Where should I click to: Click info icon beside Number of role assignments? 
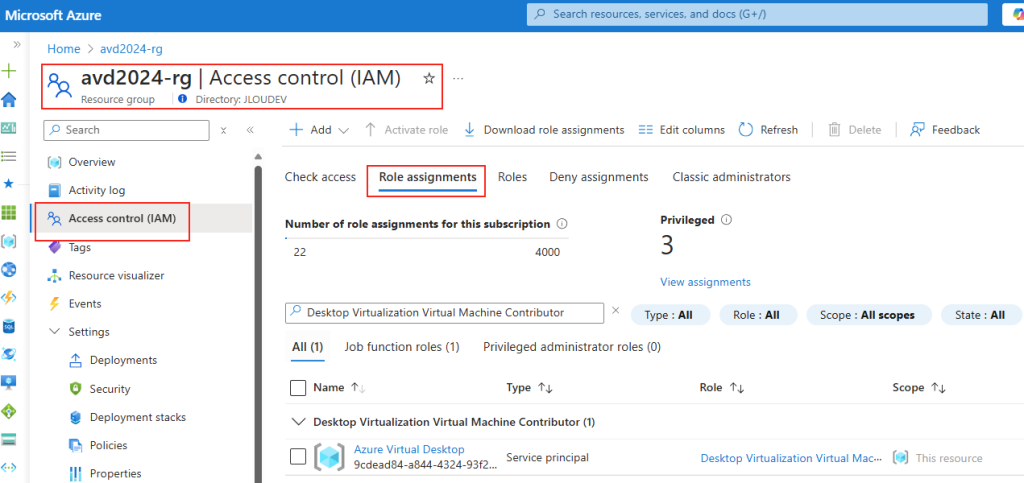pyautogui.click(x=562, y=224)
